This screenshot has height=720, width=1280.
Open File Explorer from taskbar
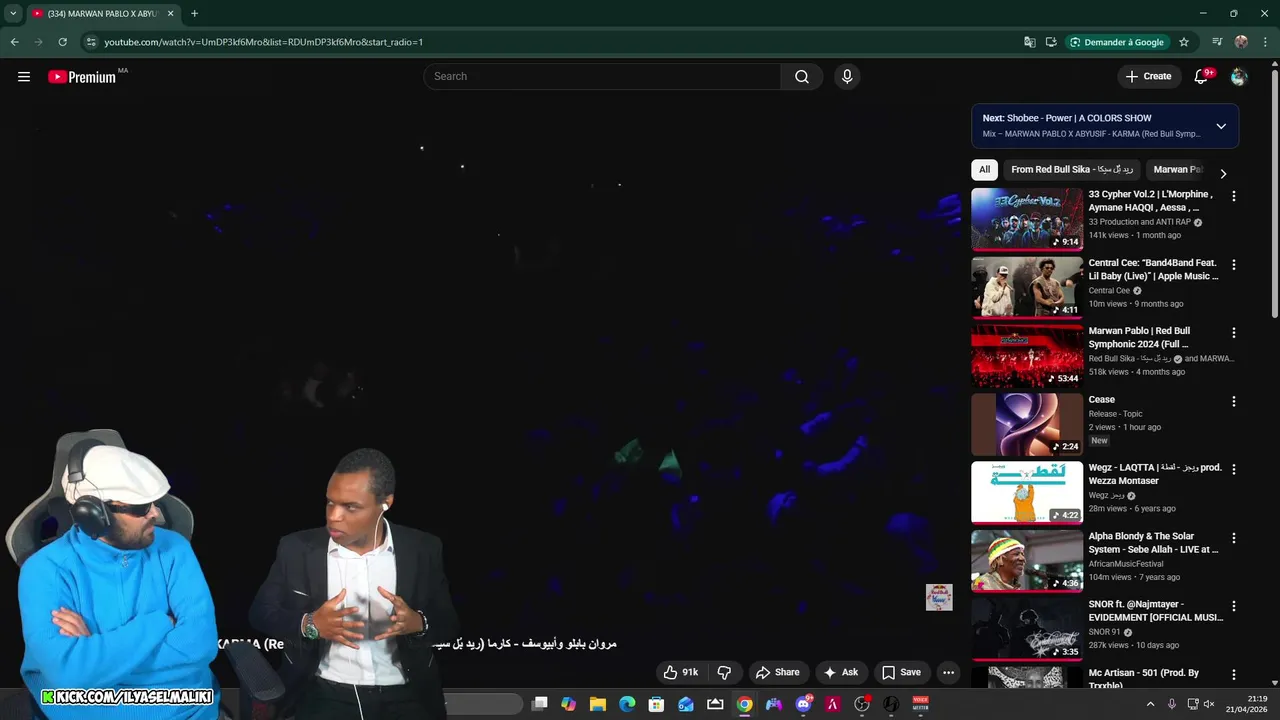598,704
